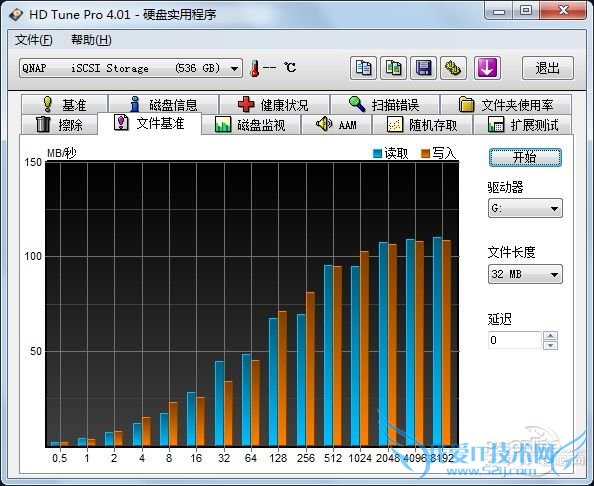Open the QNAP iSCSI Storage drive dropdown
Viewport: 594px width, 486px height.
click(131, 69)
